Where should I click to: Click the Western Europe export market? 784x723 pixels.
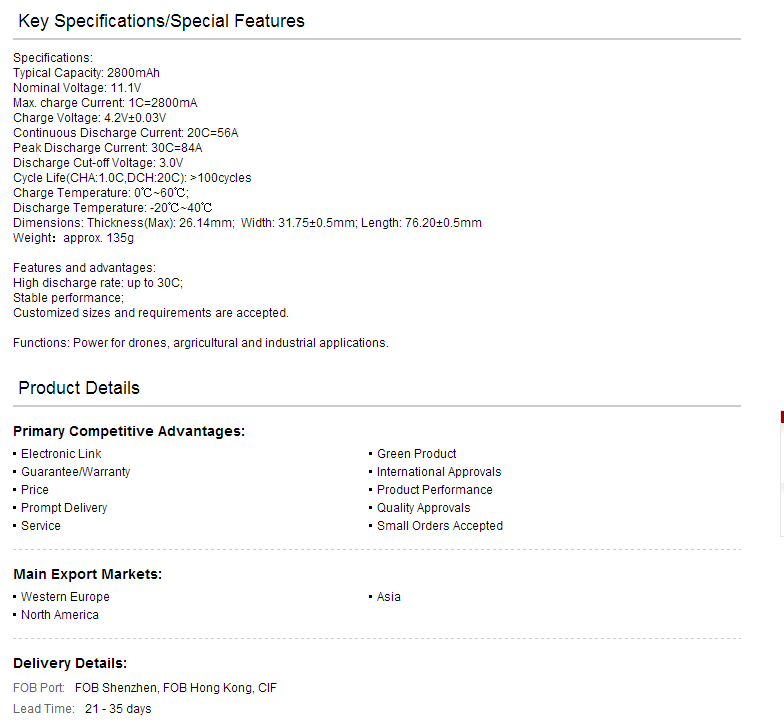(65, 596)
